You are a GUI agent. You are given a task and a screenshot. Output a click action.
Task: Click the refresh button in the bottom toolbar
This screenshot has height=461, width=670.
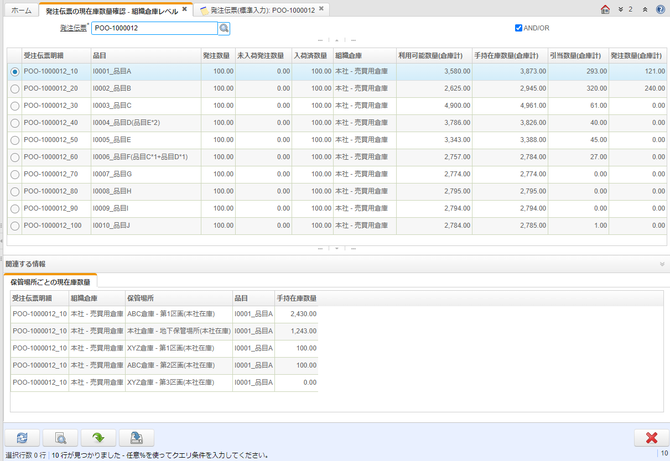tap(22, 438)
